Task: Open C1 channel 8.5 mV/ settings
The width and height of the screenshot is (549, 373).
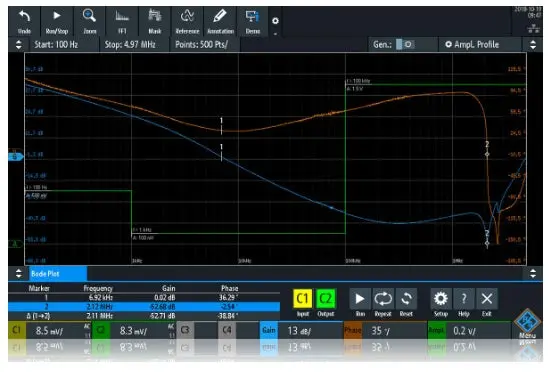Action: click(49, 330)
